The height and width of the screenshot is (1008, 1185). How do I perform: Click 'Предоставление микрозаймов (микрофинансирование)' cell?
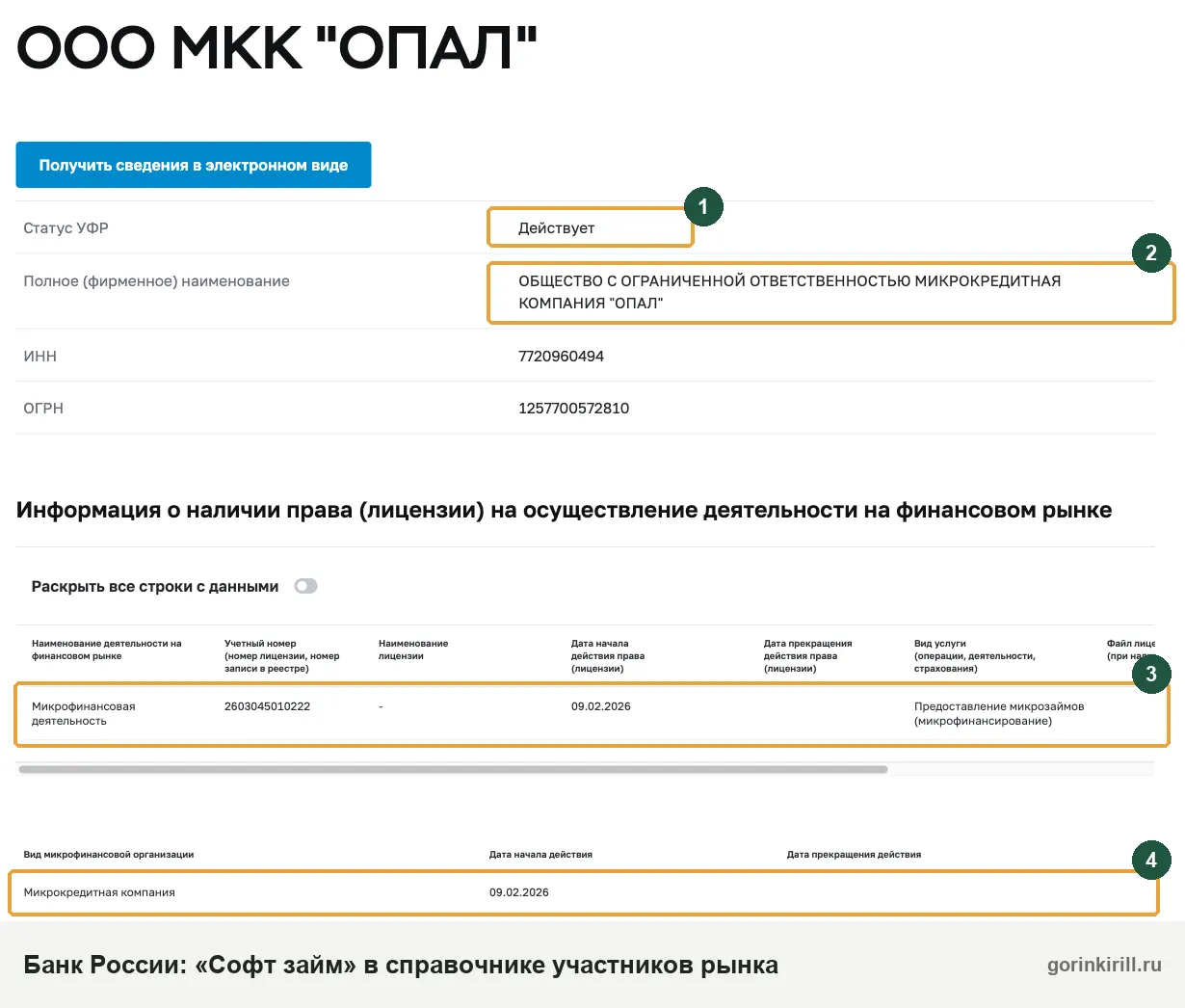[999, 713]
